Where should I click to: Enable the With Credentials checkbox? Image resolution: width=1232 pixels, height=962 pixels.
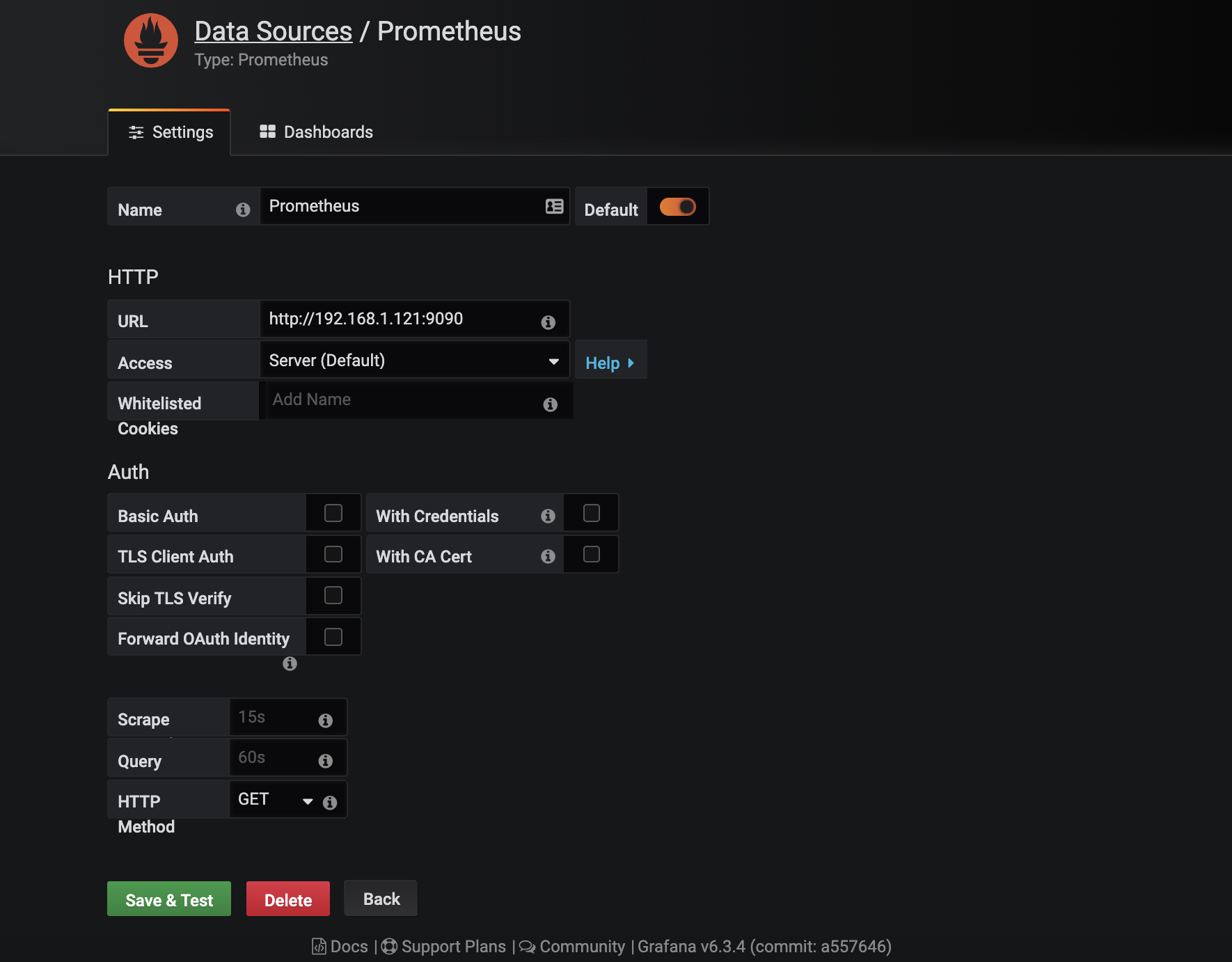click(x=592, y=513)
